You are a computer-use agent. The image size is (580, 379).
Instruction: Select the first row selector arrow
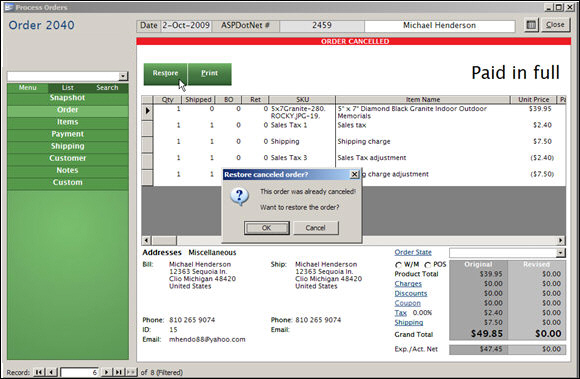148,111
